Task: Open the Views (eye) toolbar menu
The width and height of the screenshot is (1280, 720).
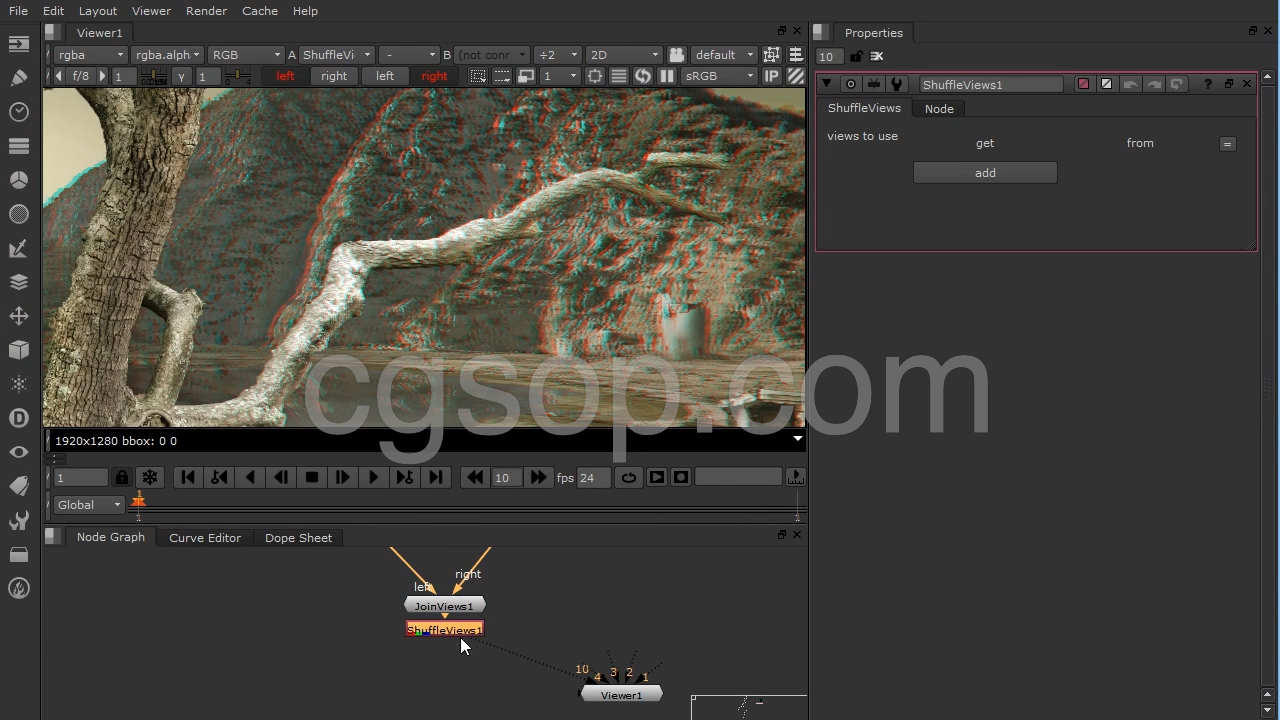Action: [18, 452]
